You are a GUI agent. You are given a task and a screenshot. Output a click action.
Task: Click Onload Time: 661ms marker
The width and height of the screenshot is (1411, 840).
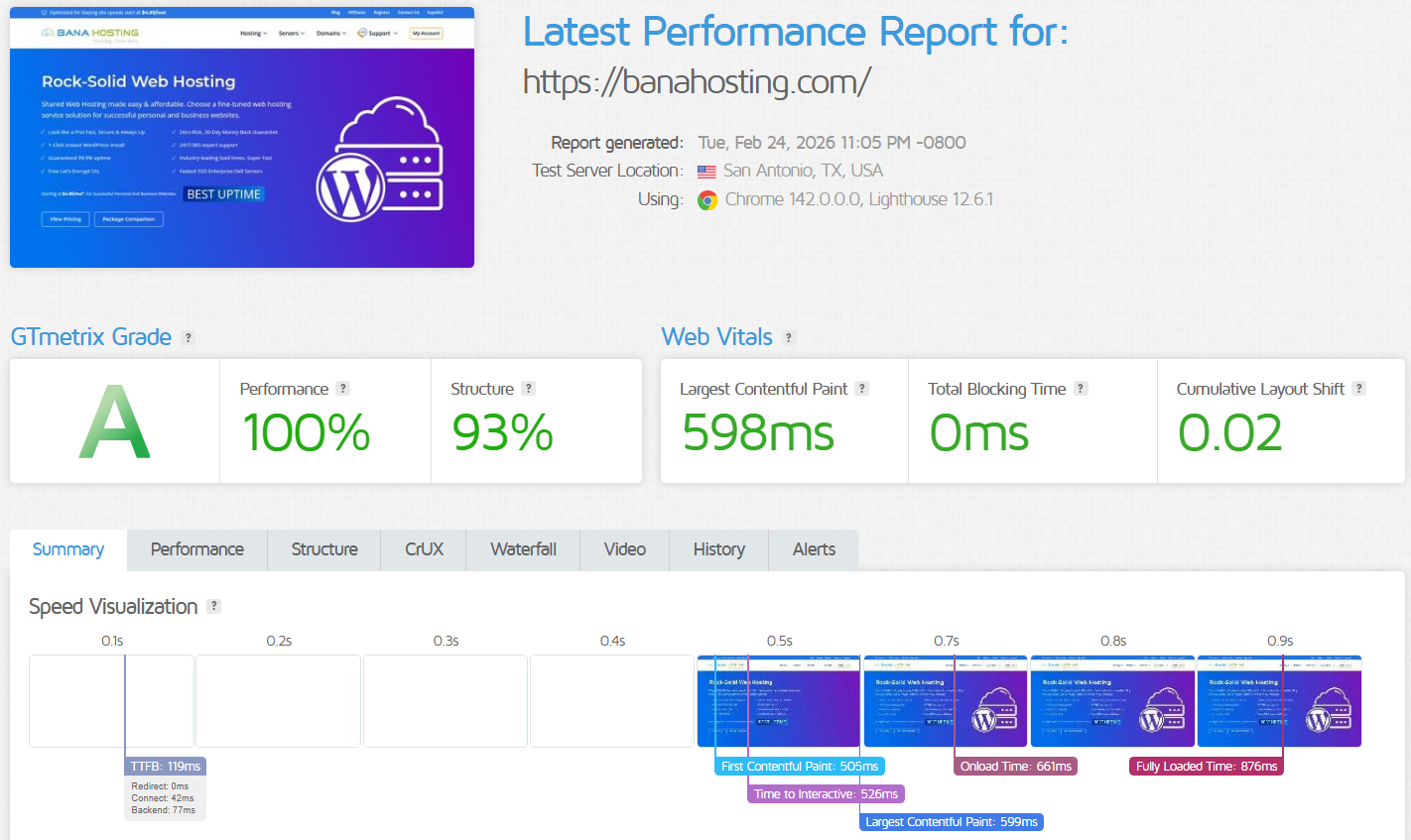coord(1016,767)
